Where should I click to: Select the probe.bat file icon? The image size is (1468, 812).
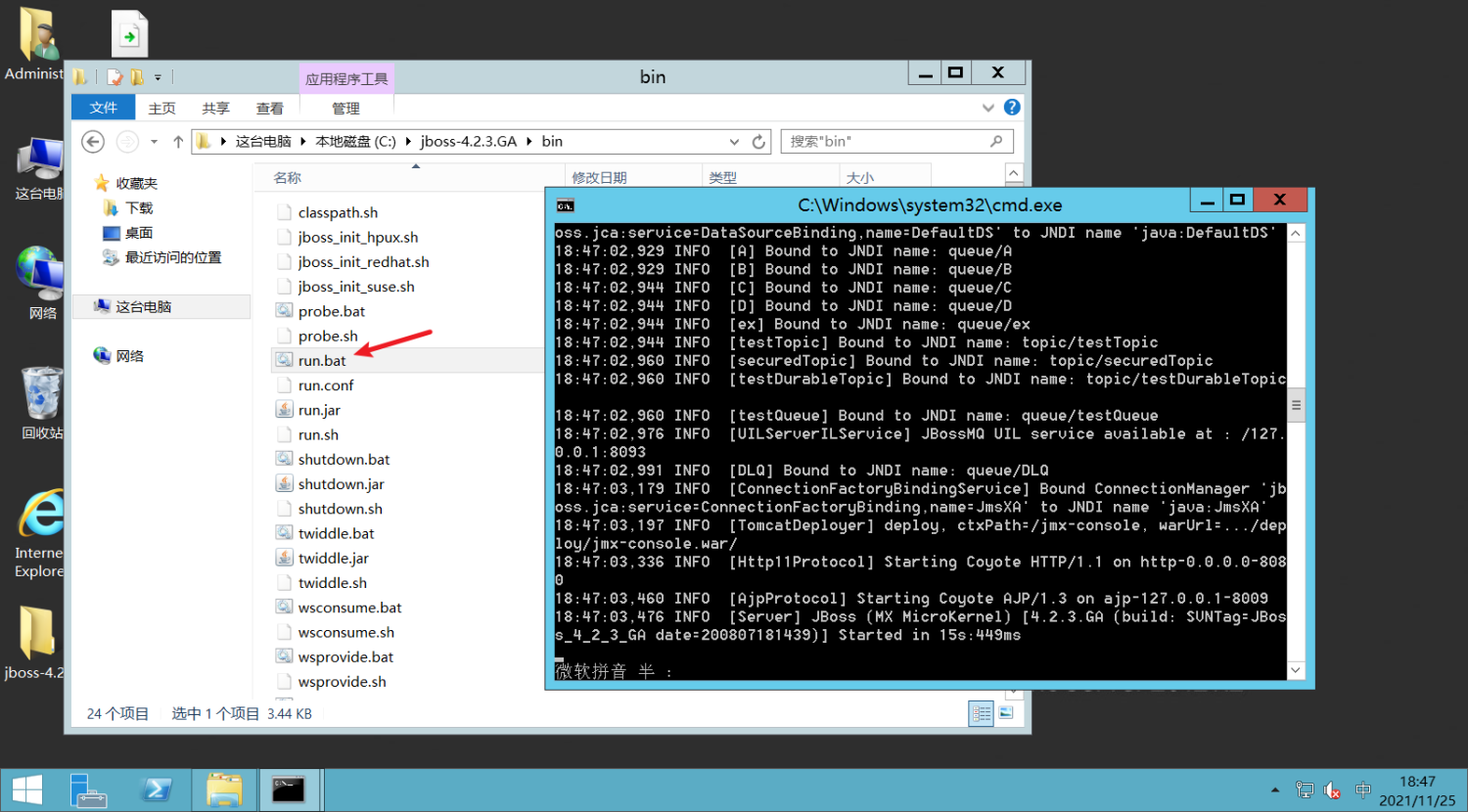point(284,310)
